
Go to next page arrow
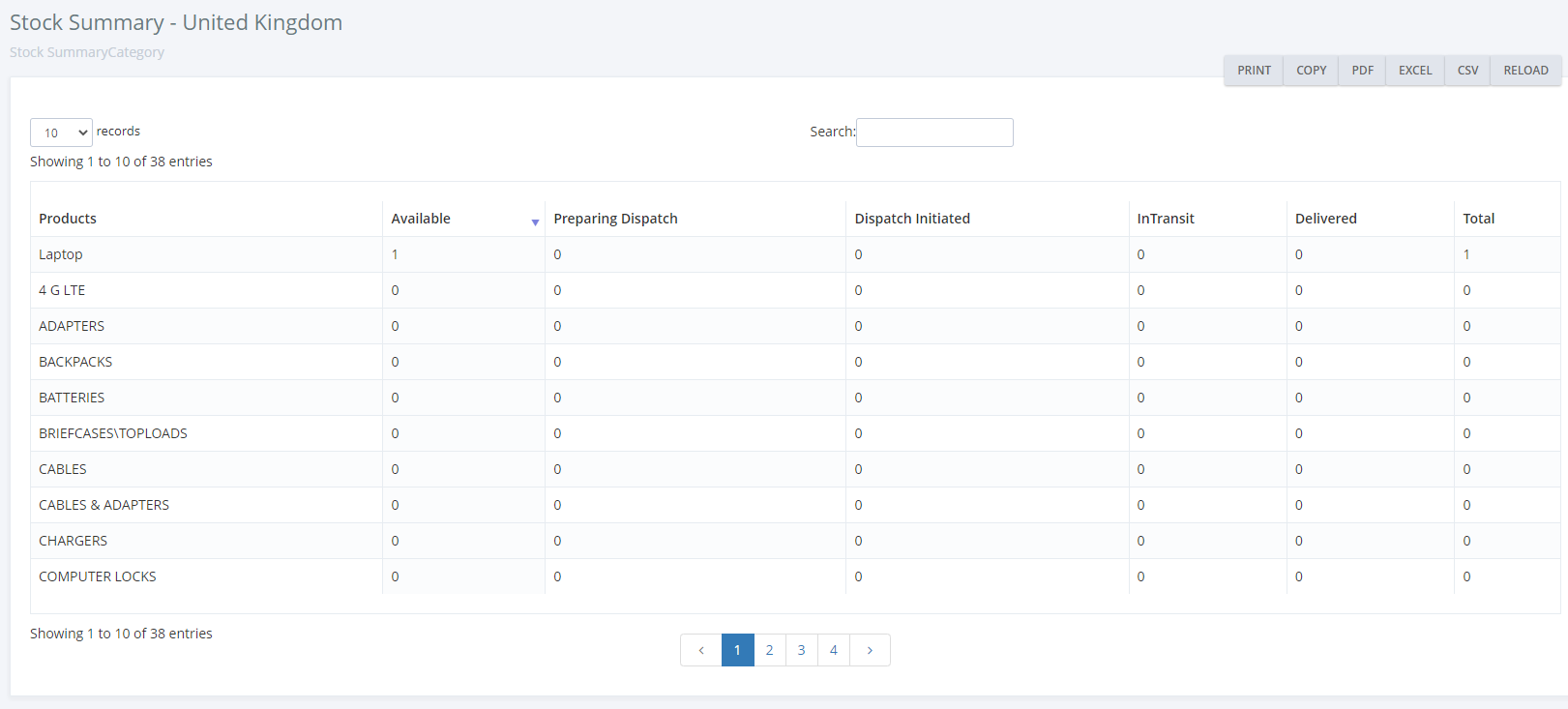point(870,650)
